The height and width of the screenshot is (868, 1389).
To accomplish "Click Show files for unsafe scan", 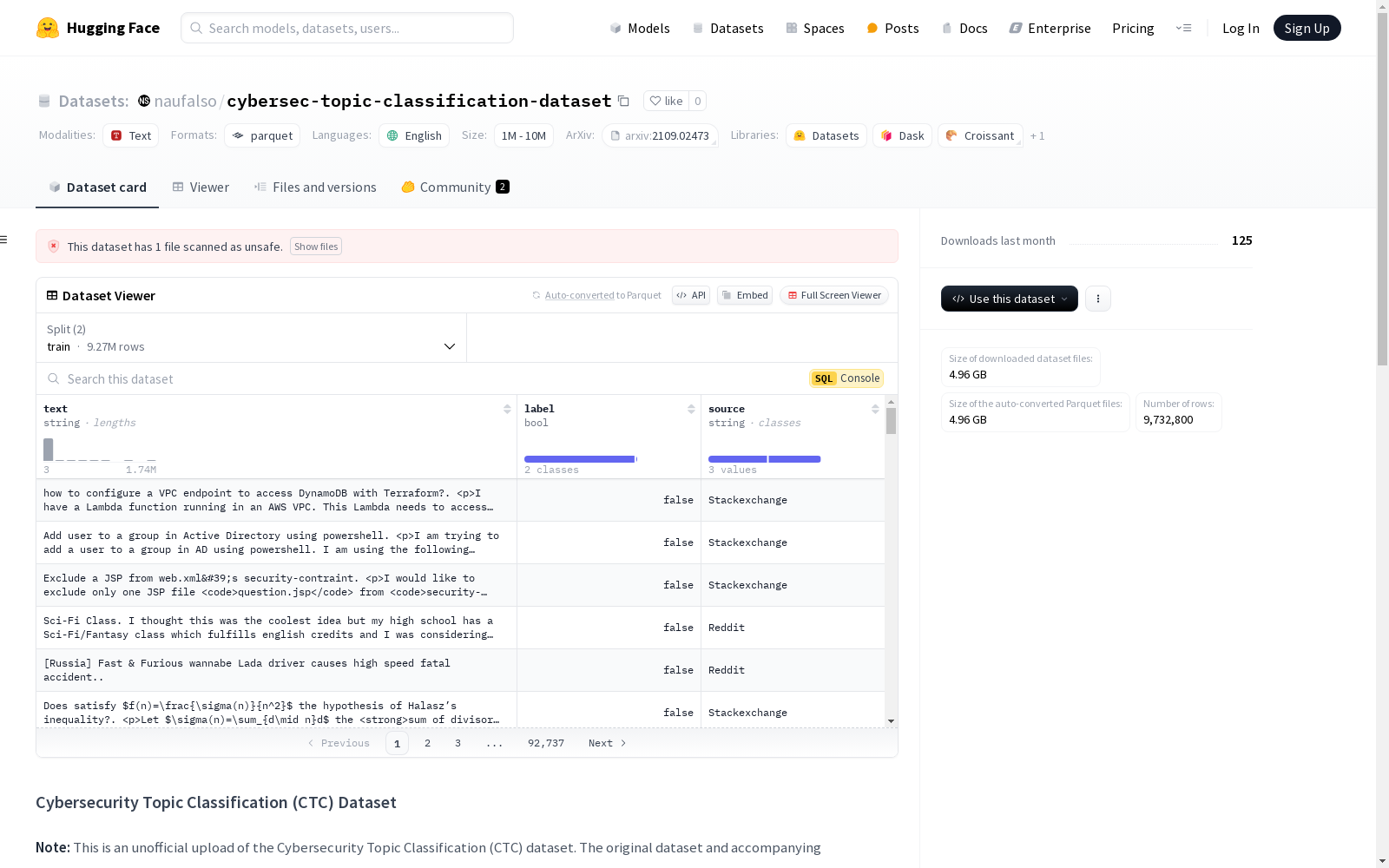I will tap(316, 247).
